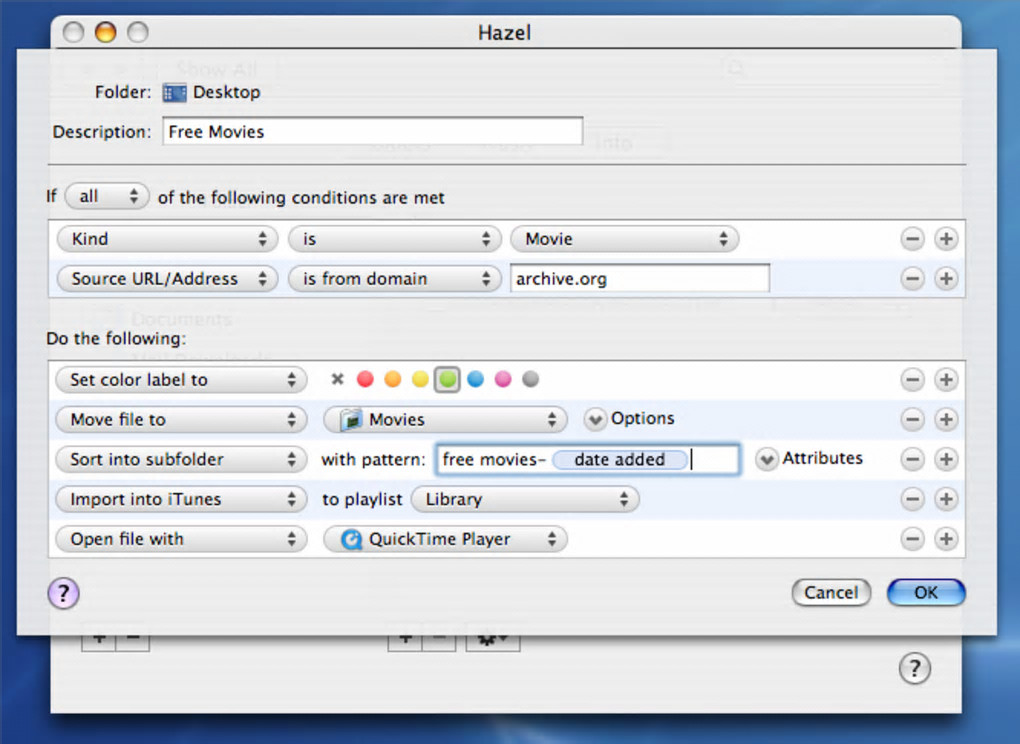Select the orange color label
1020x744 pixels.
pyautogui.click(x=392, y=379)
